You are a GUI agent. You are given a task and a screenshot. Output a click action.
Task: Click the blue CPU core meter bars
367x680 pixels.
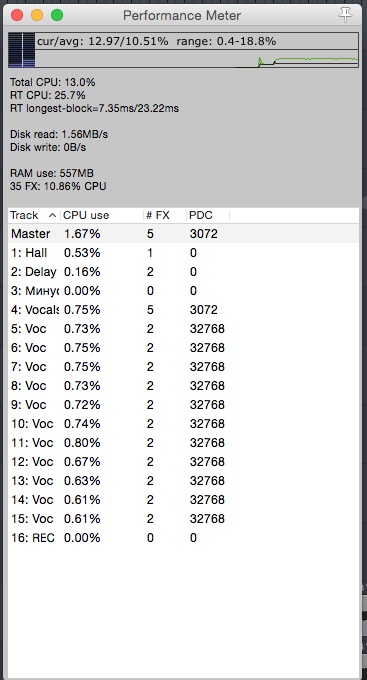(x=22, y=50)
